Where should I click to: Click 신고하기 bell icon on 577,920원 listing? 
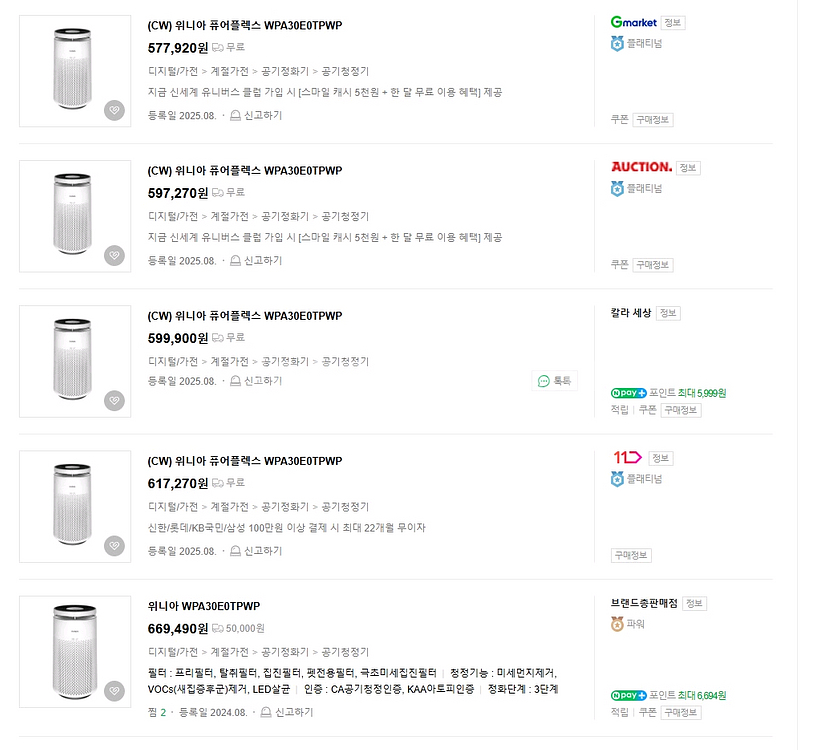pyautogui.click(x=236, y=116)
